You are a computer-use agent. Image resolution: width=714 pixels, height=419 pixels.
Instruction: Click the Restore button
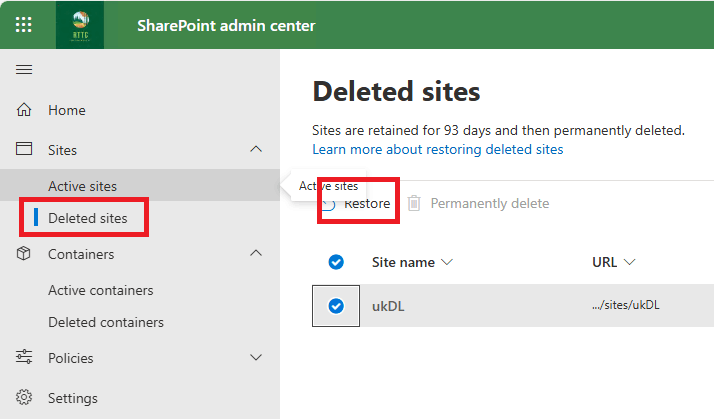tap(356, 203)
